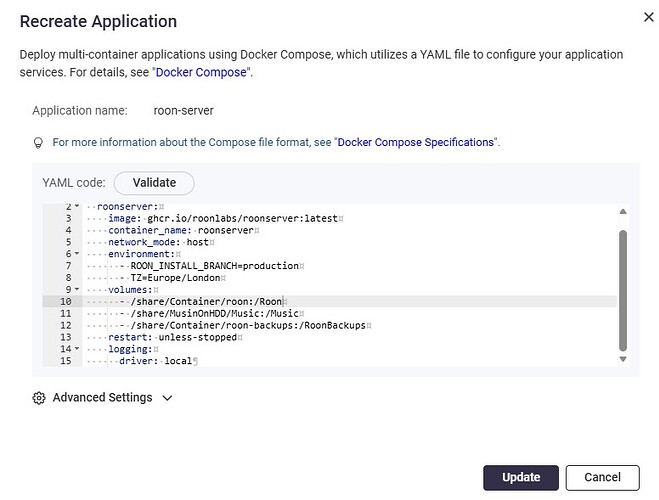Click the Cancel button
Viewport: 659px width, 500px height.
602,477
